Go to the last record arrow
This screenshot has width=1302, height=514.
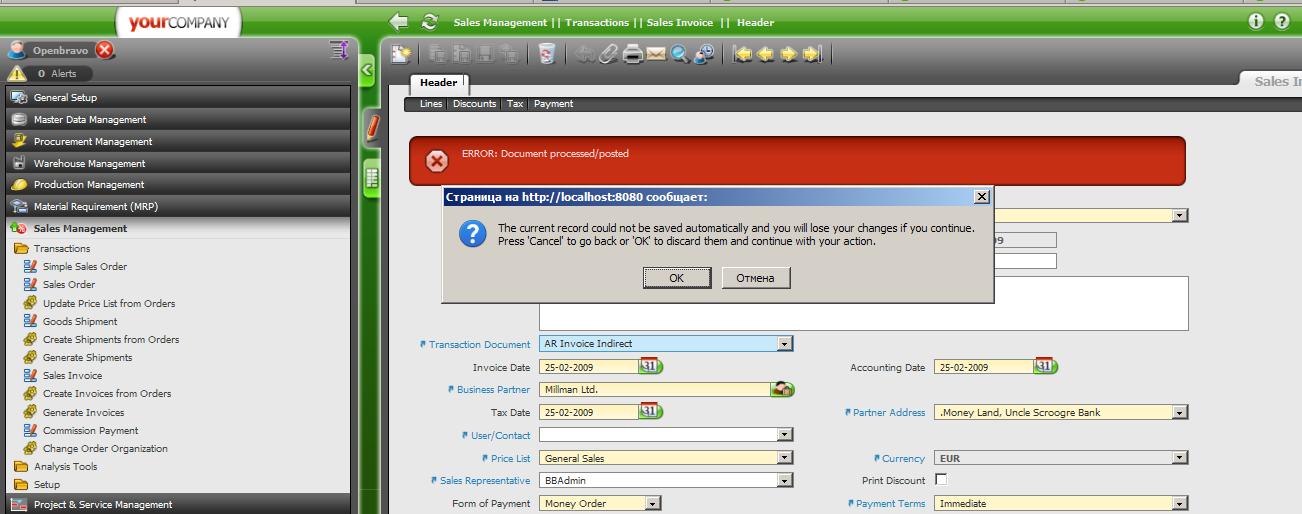tap(812, 54)
